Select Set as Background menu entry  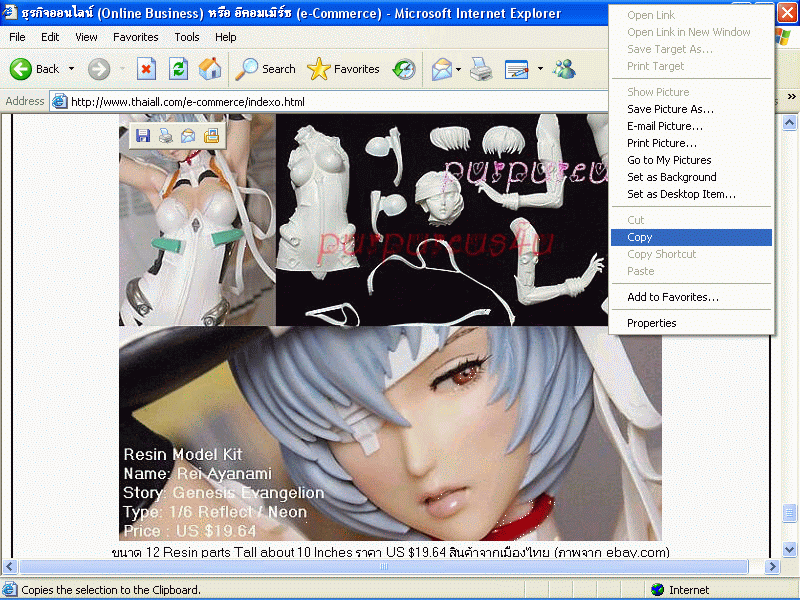tap(671, 177)
